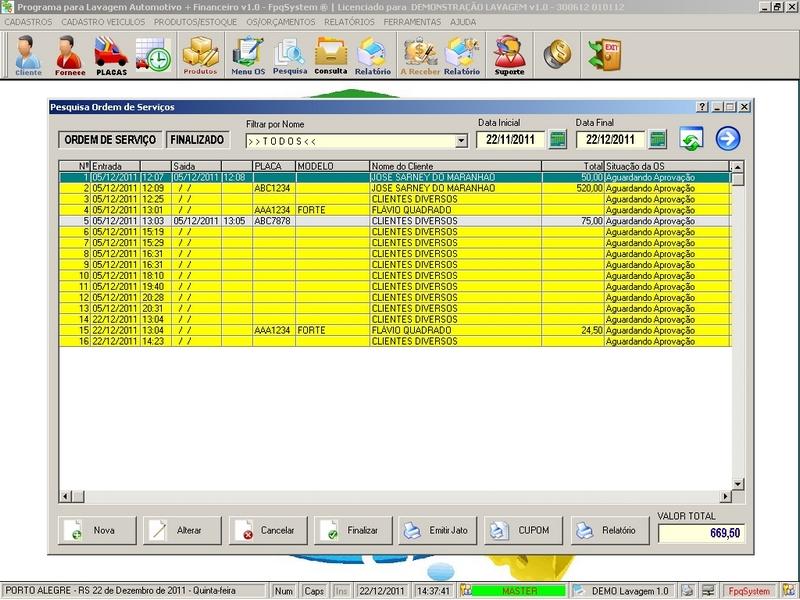Click the VALOR TOTAL field
Viewport: 800px width, 600px height.
pyautogui.click(x=702, y=533)
